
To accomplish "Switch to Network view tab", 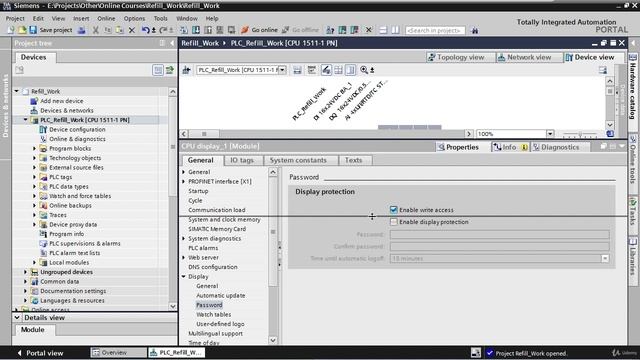I will pos(529,57).
